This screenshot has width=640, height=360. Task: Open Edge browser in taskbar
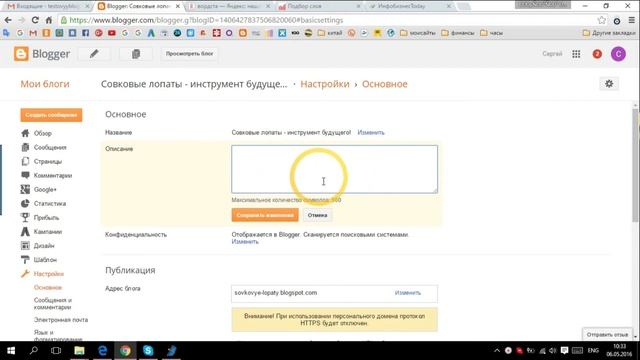pyautogui.click(x=102, y=351)
